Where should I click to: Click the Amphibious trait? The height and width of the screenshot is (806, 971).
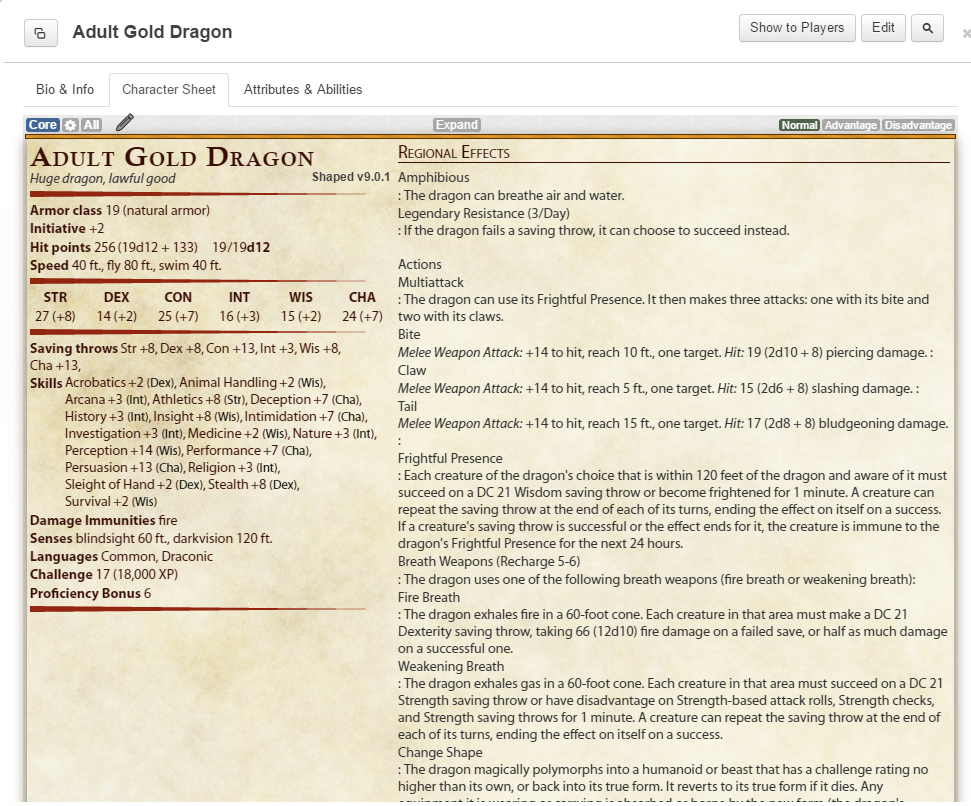[433, 178]
